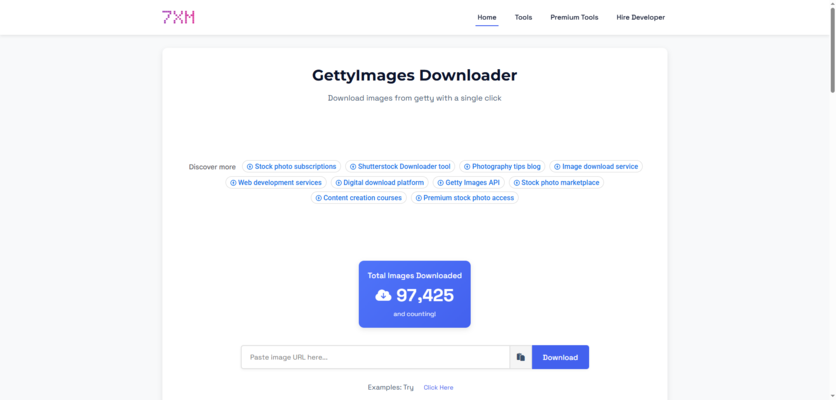
Task: Open the Tools nav item
Action: tap(523, 18)
